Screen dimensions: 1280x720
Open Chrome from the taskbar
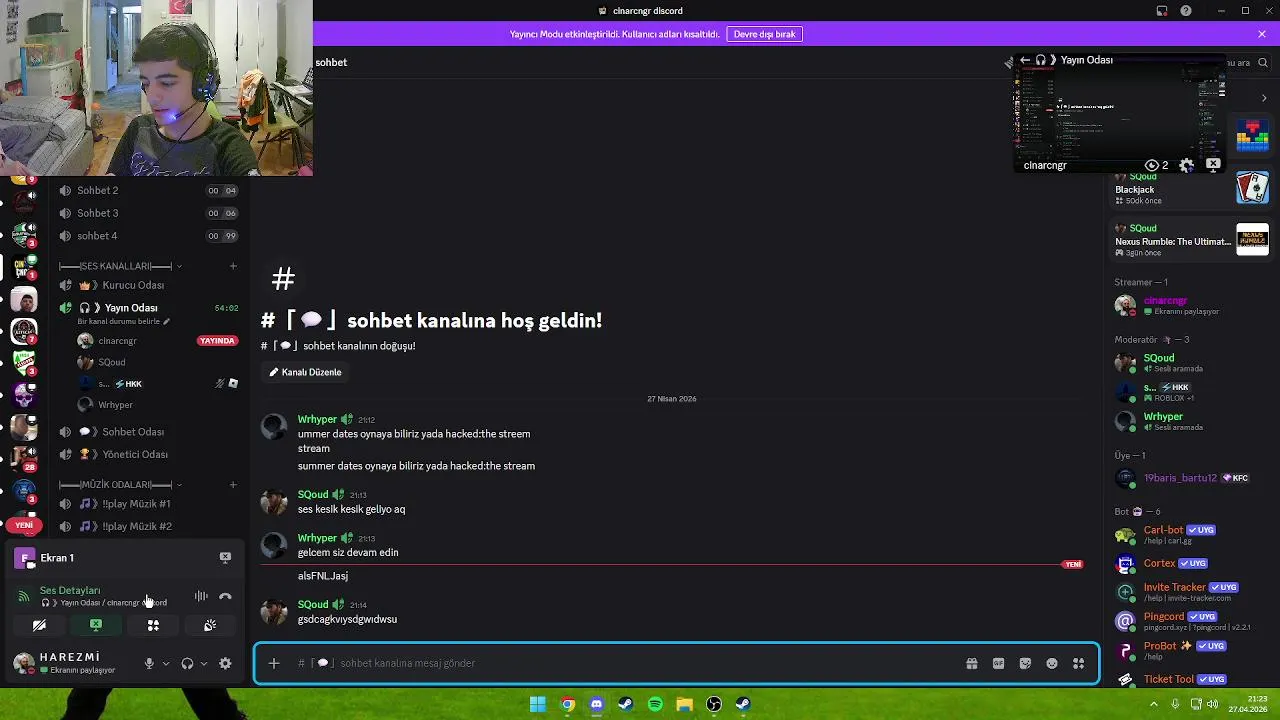(x=567, y=704)
